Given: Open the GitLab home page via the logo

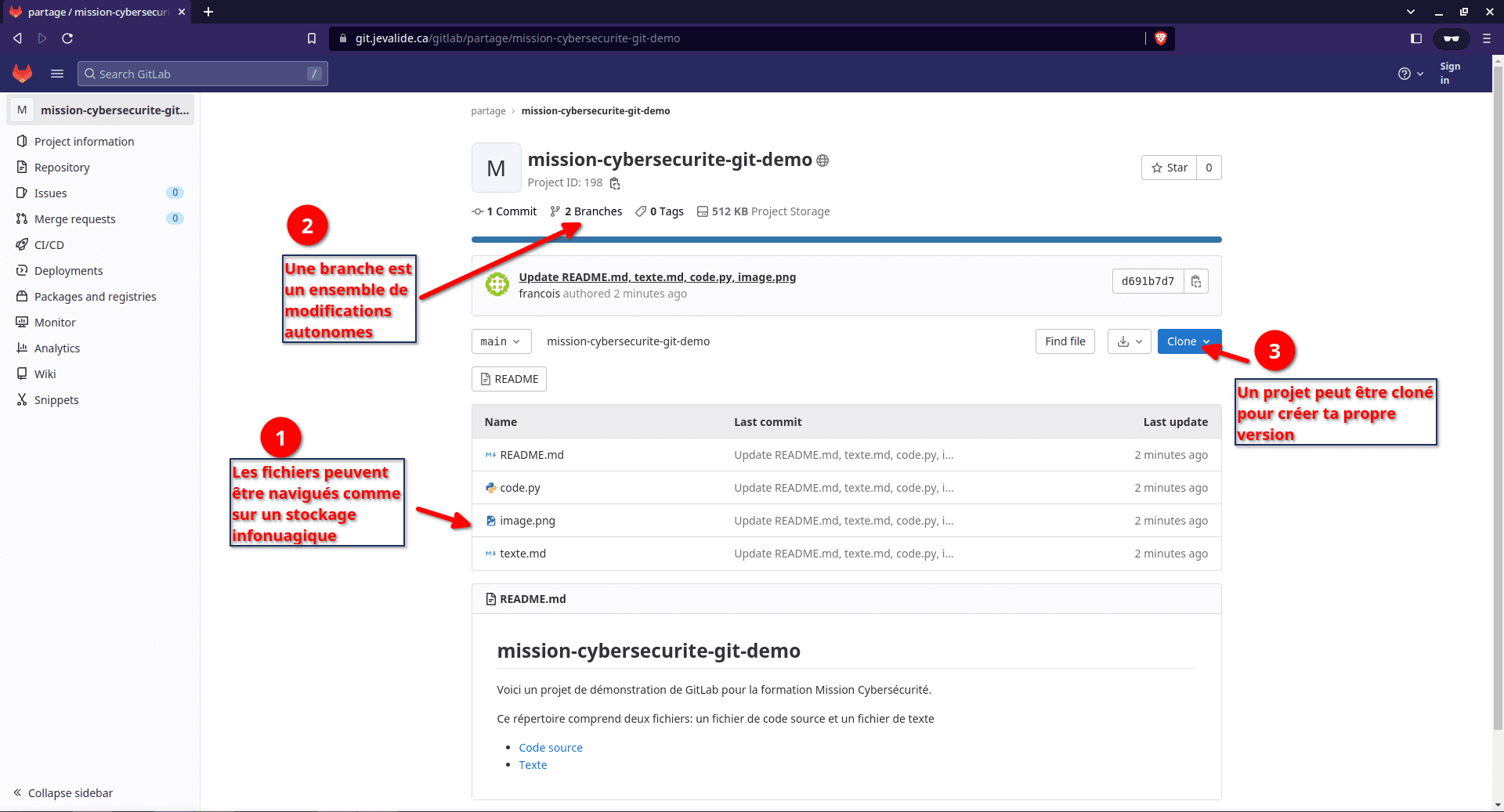Looking at the screenshot, I should [x=22, y=73].
